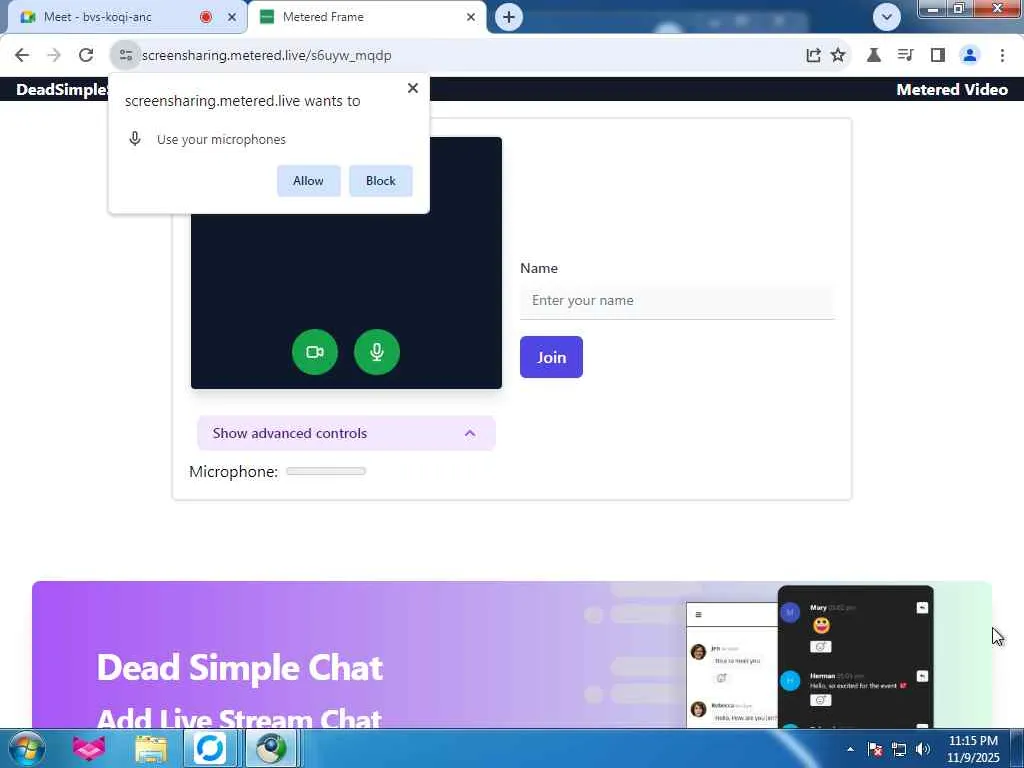
Task: Open Chrome Labs flask icon
Action: [874, 56]
